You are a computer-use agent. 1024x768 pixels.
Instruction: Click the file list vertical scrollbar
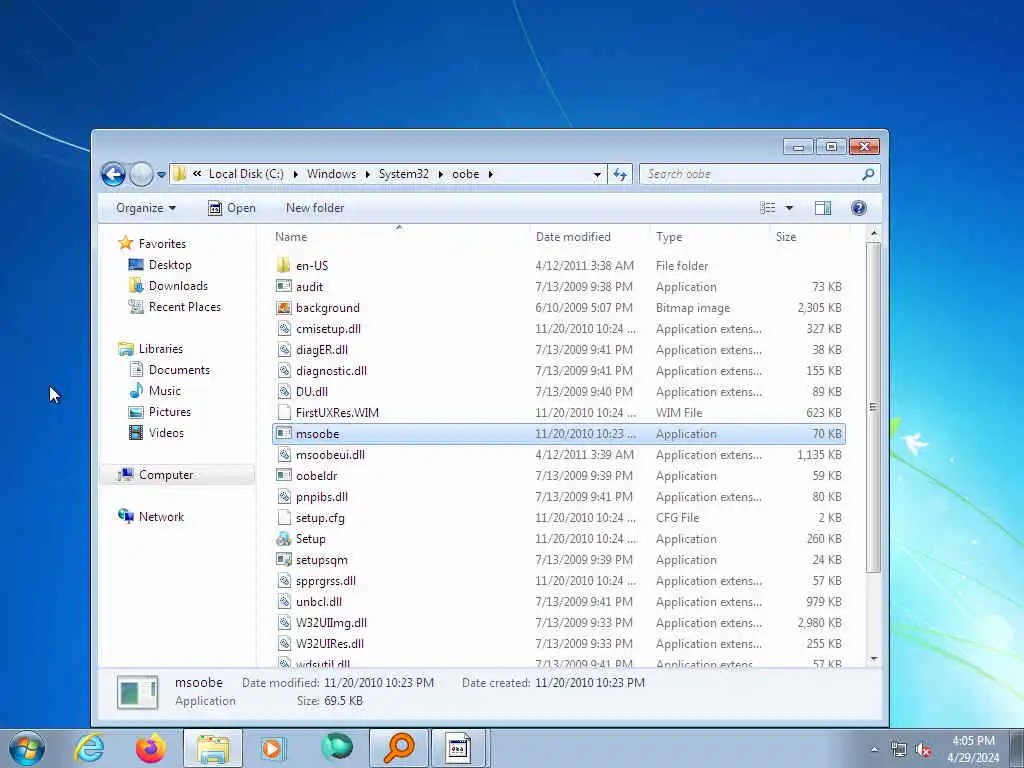tap(874, 408)
